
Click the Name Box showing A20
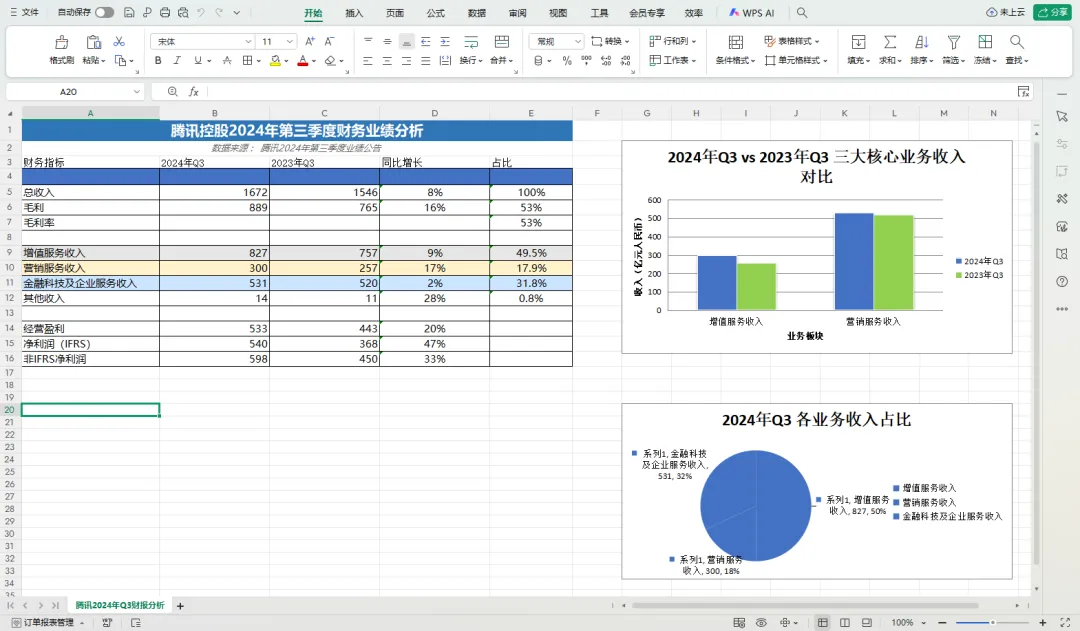68,91
